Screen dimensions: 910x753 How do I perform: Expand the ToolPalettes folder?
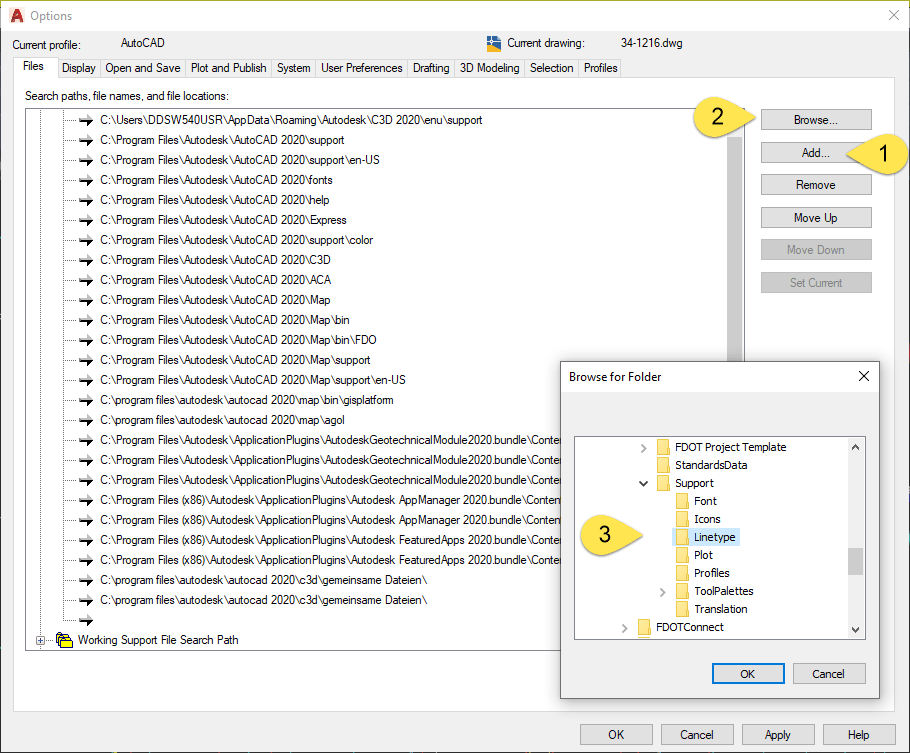pos(662,591)
